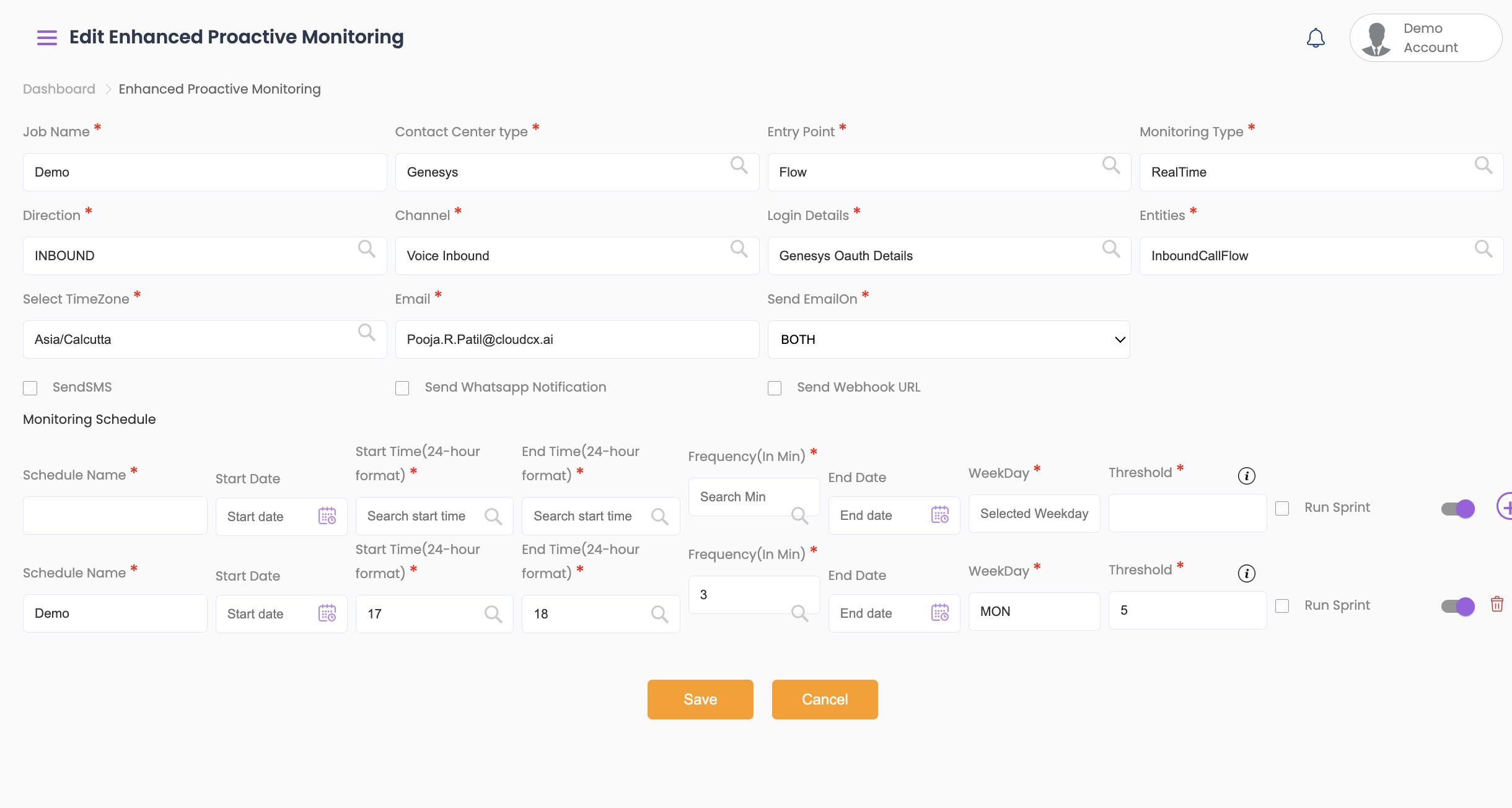The height and width of the screenshot is (808, 1512).
Task: Click the notification bell icon
Action: (1315, 38)
